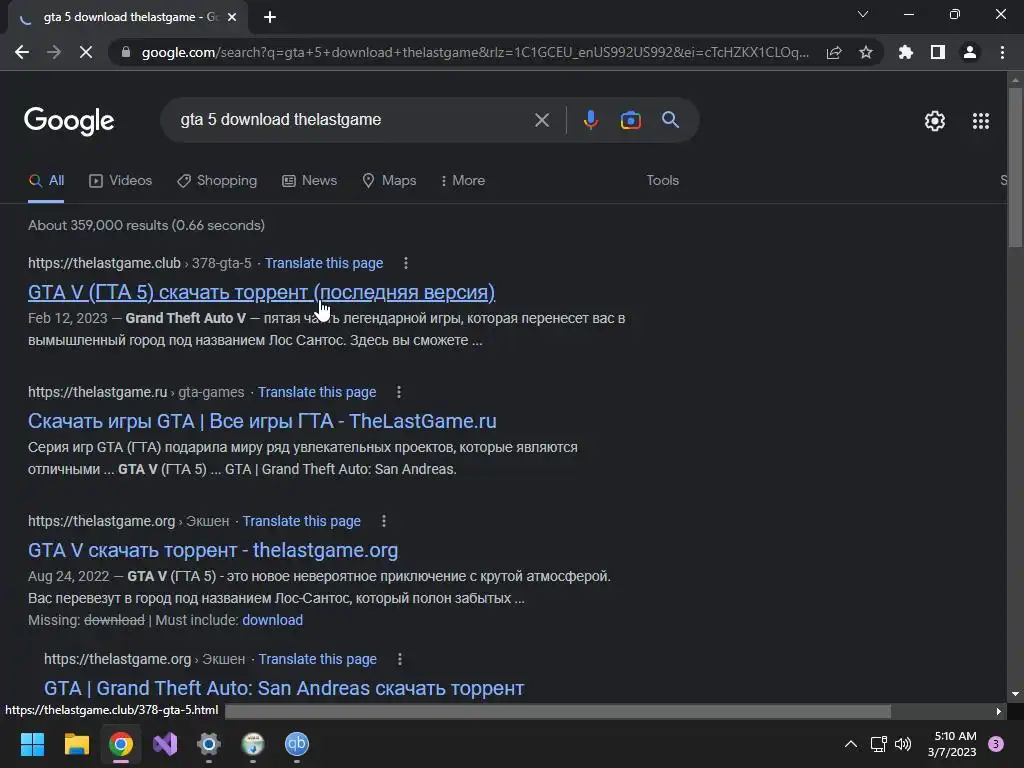Open Chrome's three-dot menu
Screen dimensions: 1024x768
[x=1002, y=52]
